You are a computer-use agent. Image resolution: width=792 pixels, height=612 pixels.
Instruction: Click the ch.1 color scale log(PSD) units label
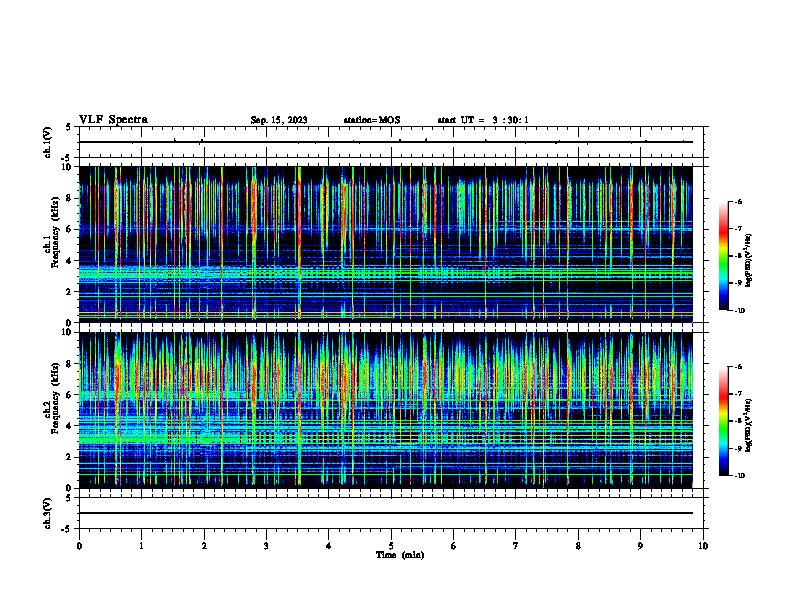point(750,261)
